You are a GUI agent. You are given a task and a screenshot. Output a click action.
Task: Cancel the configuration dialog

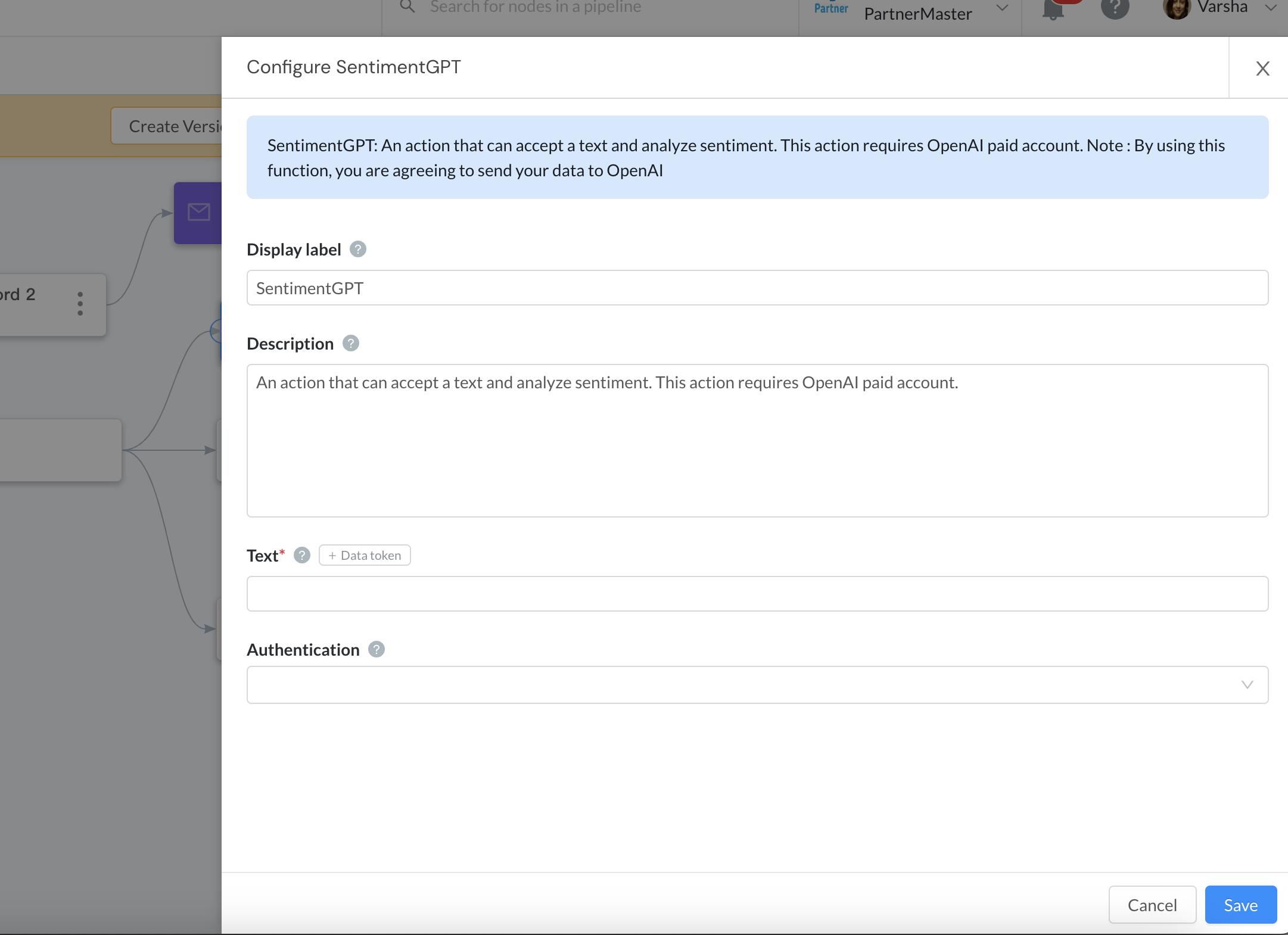[x=1152, y=905]
